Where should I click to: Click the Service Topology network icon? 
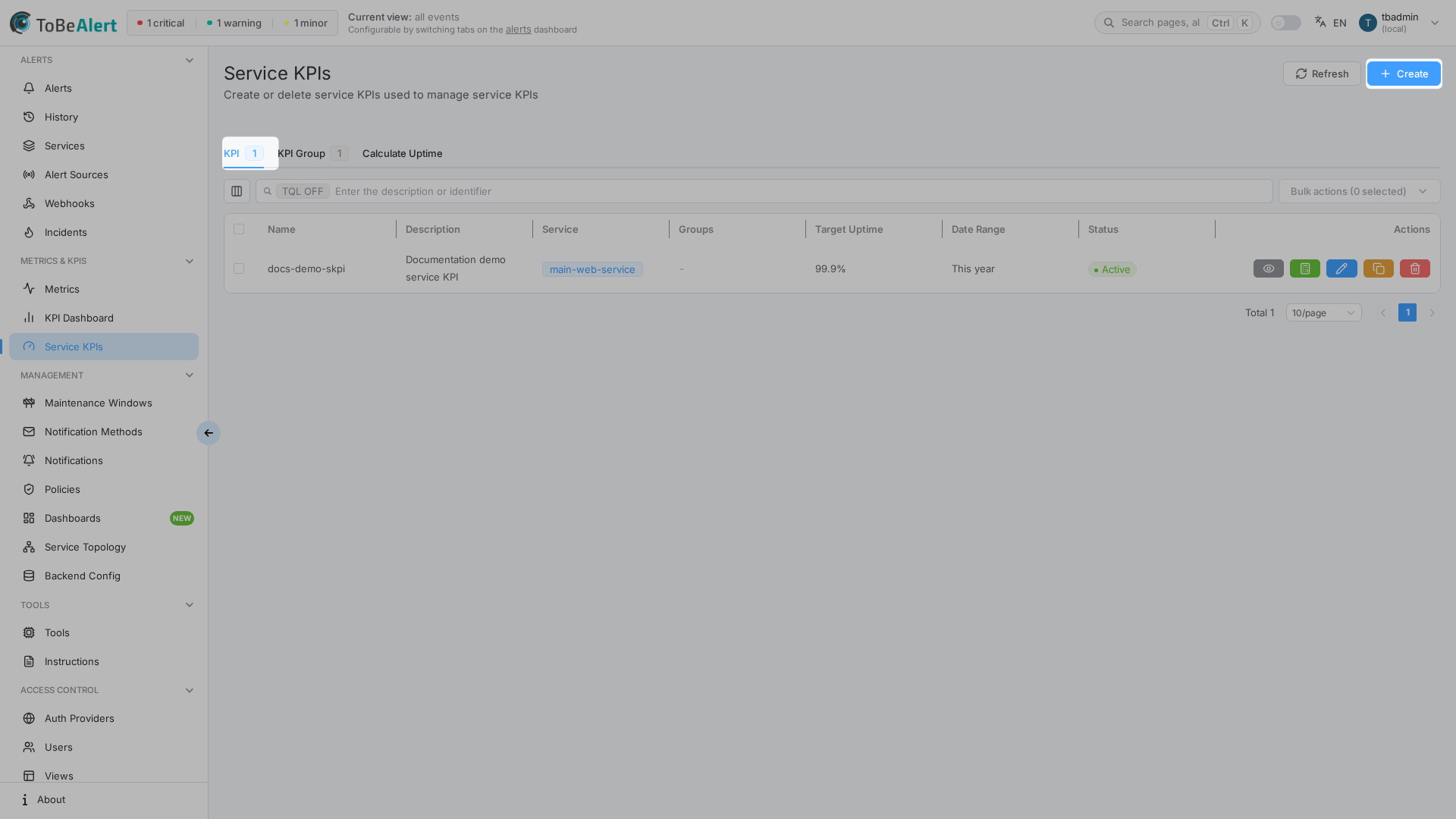coord(29,547)
